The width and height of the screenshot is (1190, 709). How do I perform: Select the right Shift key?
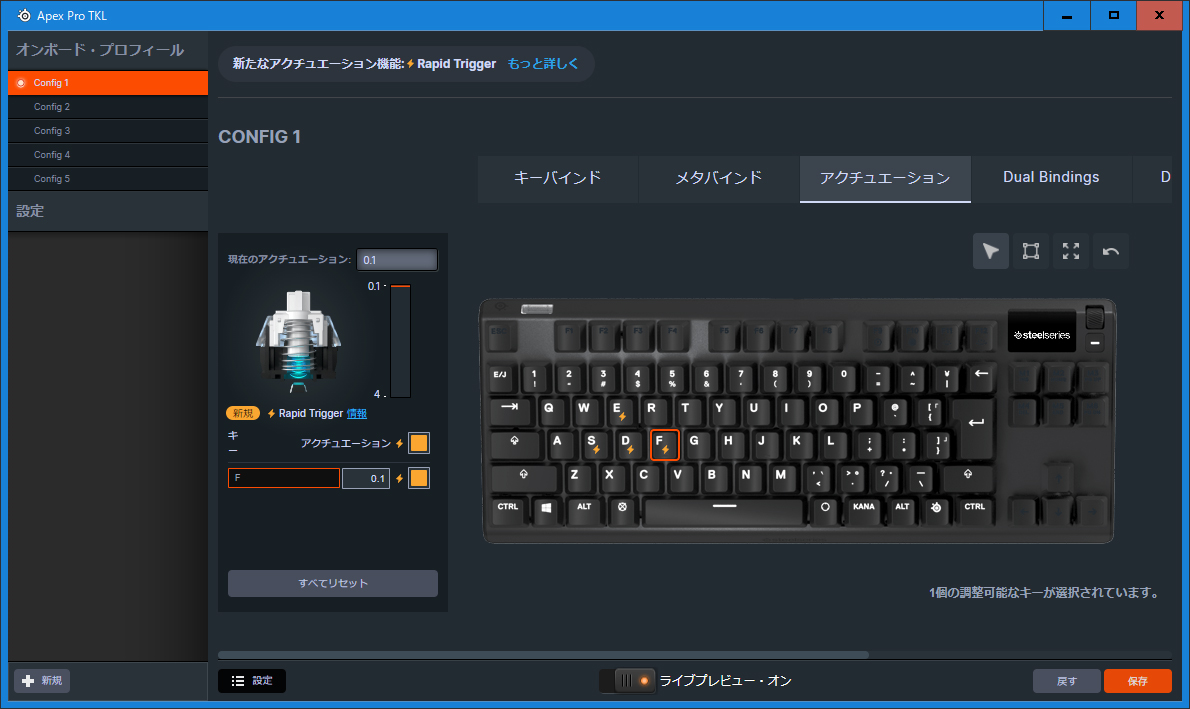[968, 477]
